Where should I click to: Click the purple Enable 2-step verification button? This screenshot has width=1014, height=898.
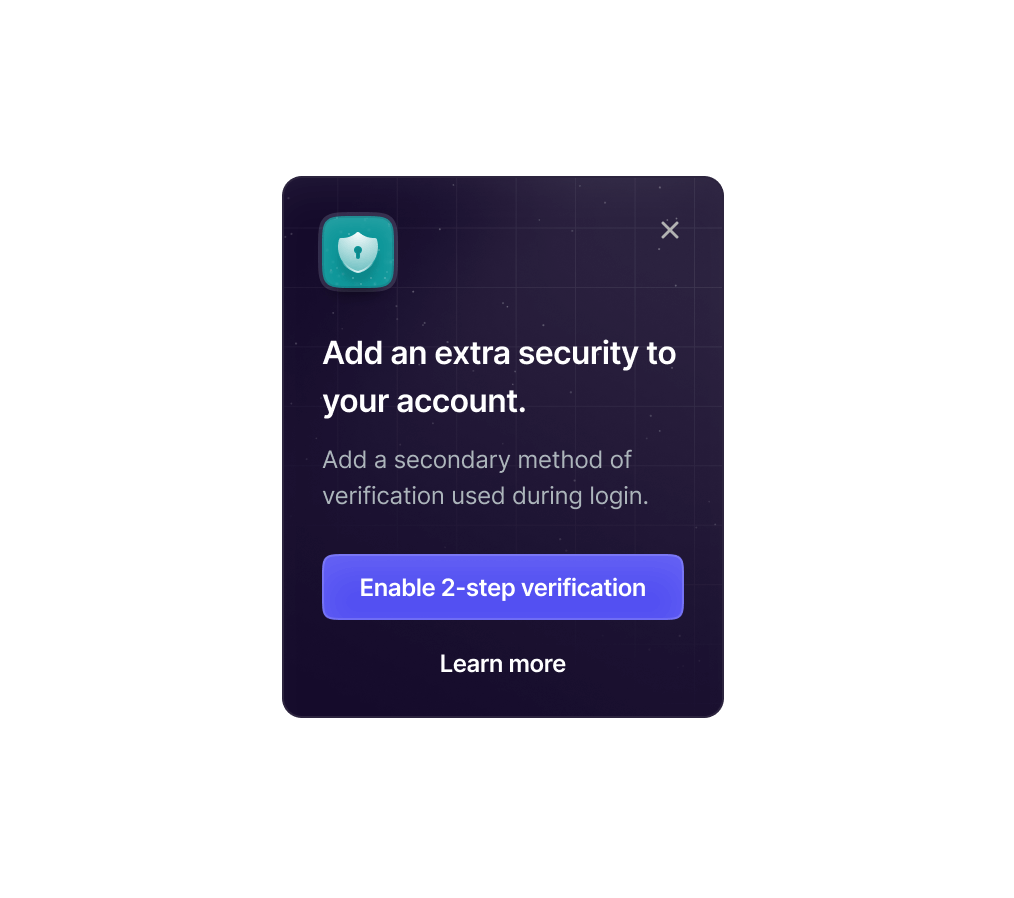[502, 587]
